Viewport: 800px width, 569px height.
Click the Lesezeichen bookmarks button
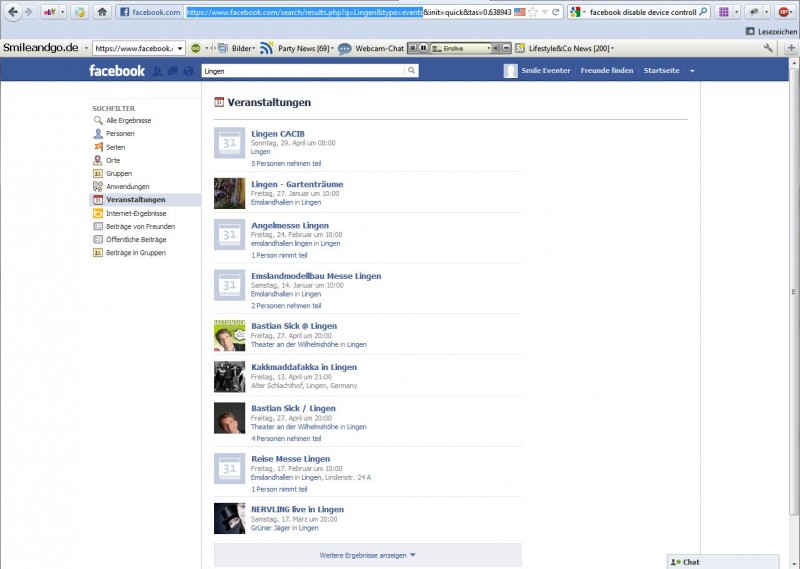pyautogui.click(x=770, y=31)
